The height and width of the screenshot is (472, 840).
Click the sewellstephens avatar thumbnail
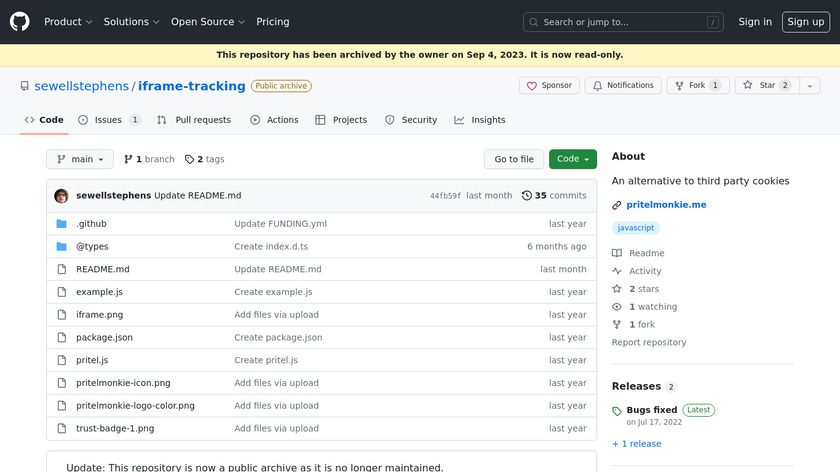pyautogui.click(x=61, y=196)
